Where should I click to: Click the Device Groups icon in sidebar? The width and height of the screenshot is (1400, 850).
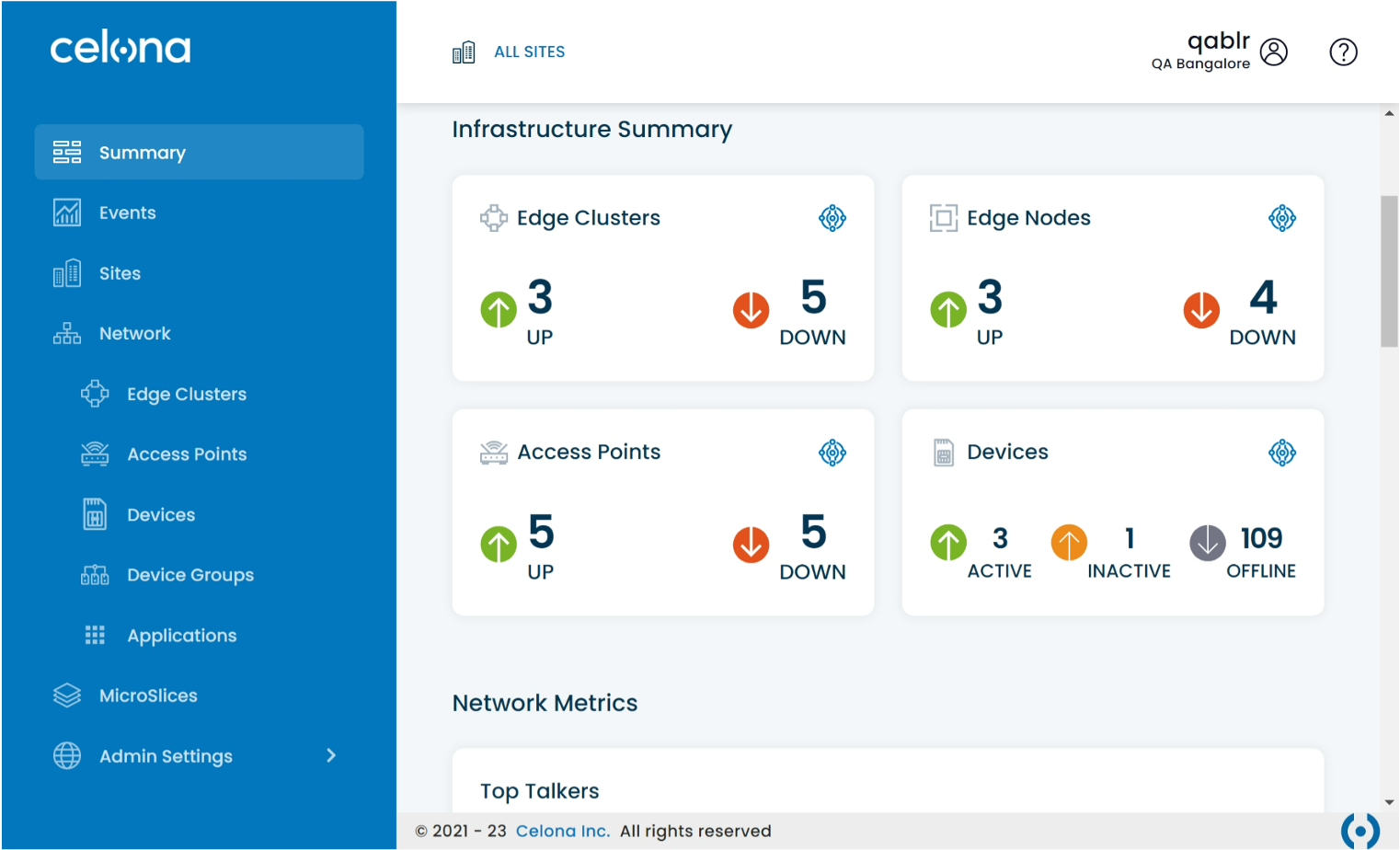tap(95, 574)
